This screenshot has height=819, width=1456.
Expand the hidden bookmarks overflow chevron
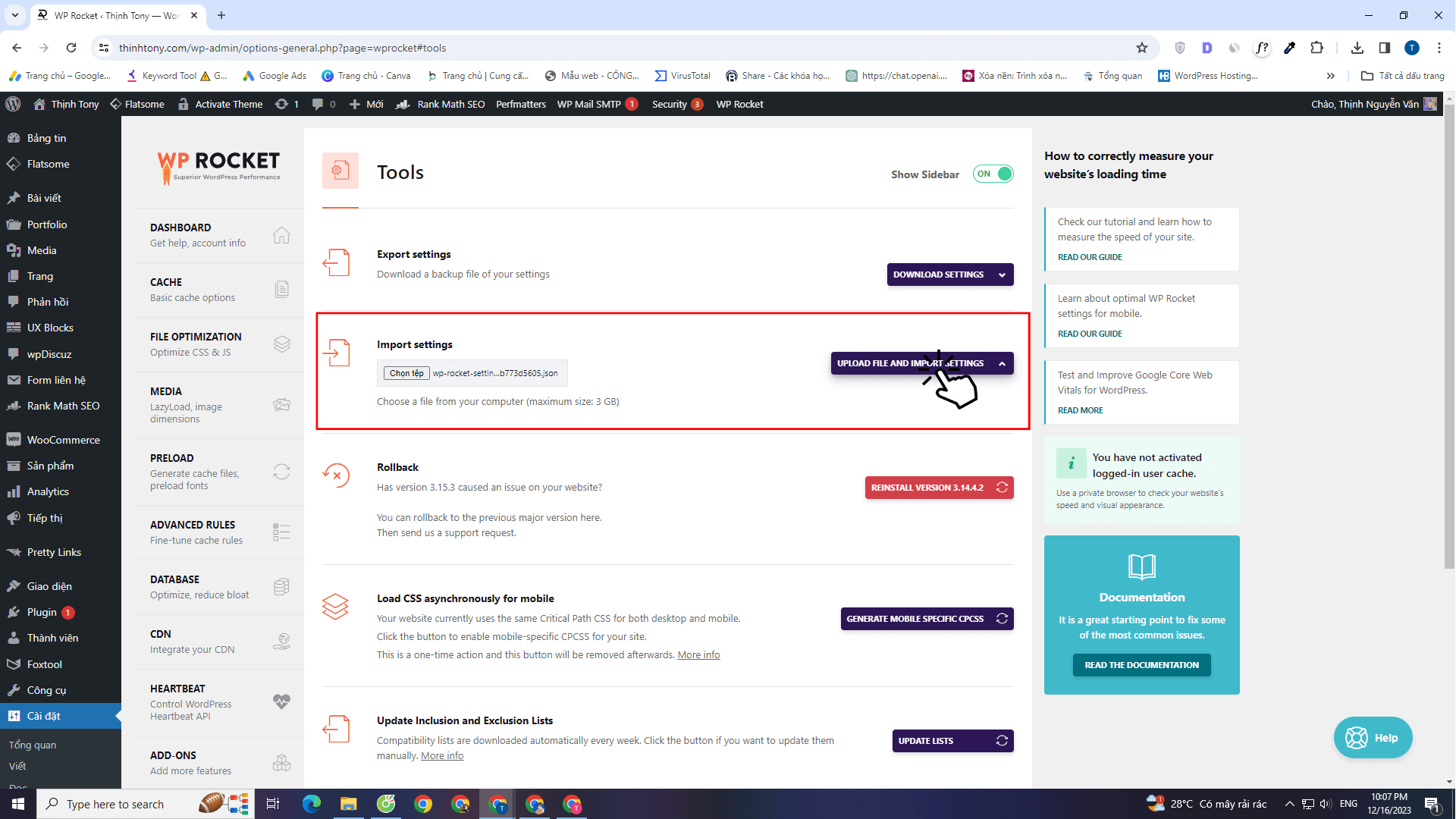1331,75
